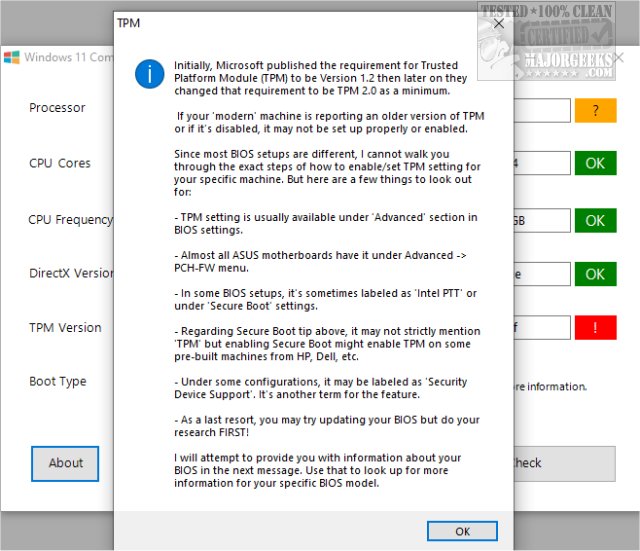The height and width of the screenshot is (551, 640).
Task: Click the TPM dialog title text
Action: pyautogui.click(x=129, y=23)
